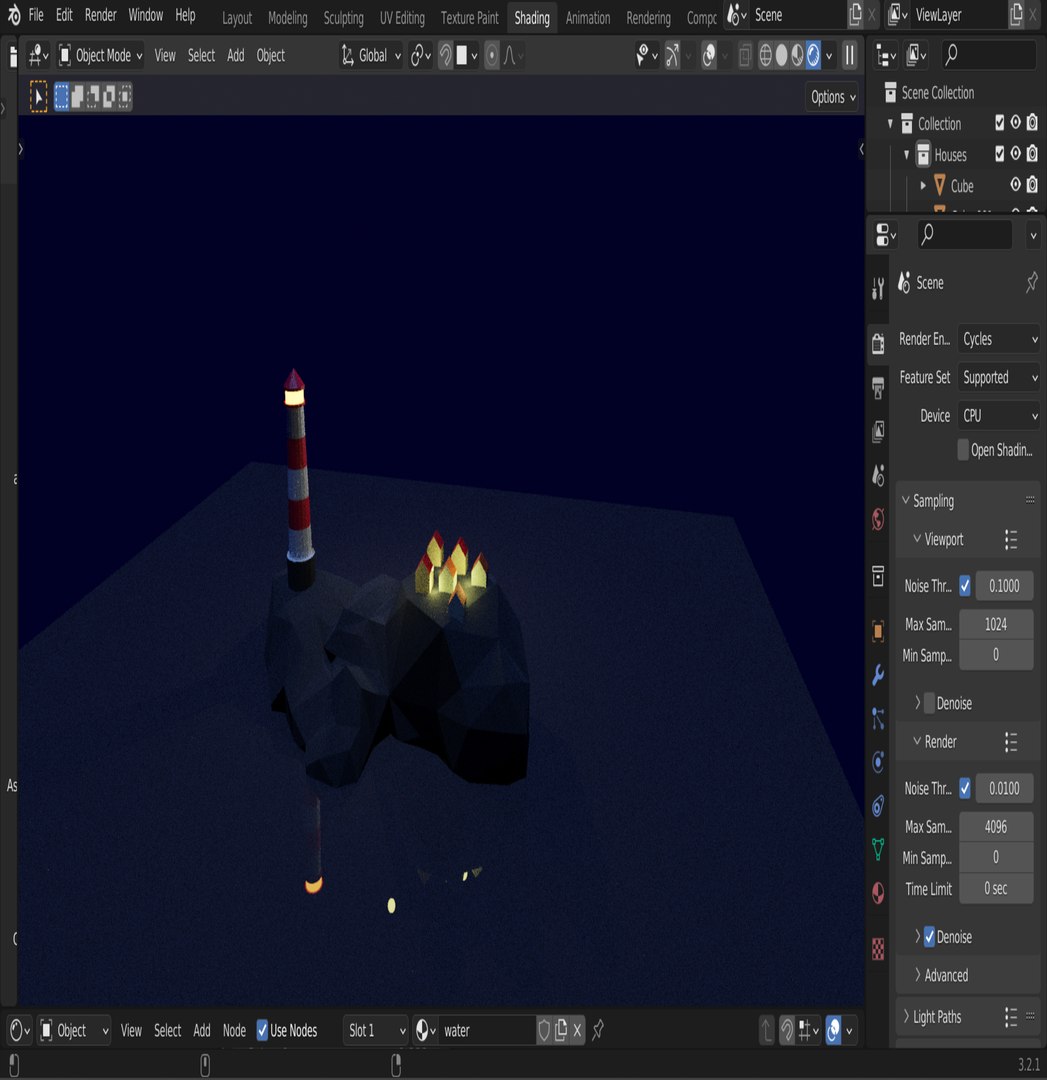This screenshot has width=1047, height=1080.
Task: Duplicate the water material
Action: click(561, 1030)
